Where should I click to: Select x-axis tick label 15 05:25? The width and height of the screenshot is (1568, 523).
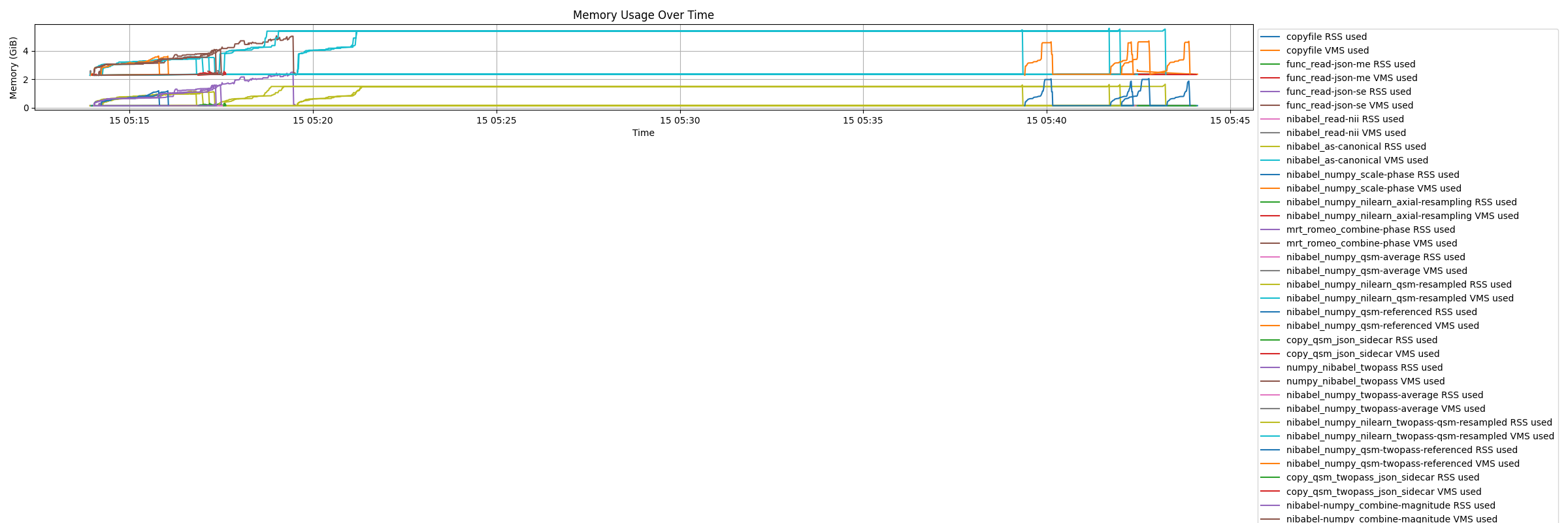tap(497, 120)
